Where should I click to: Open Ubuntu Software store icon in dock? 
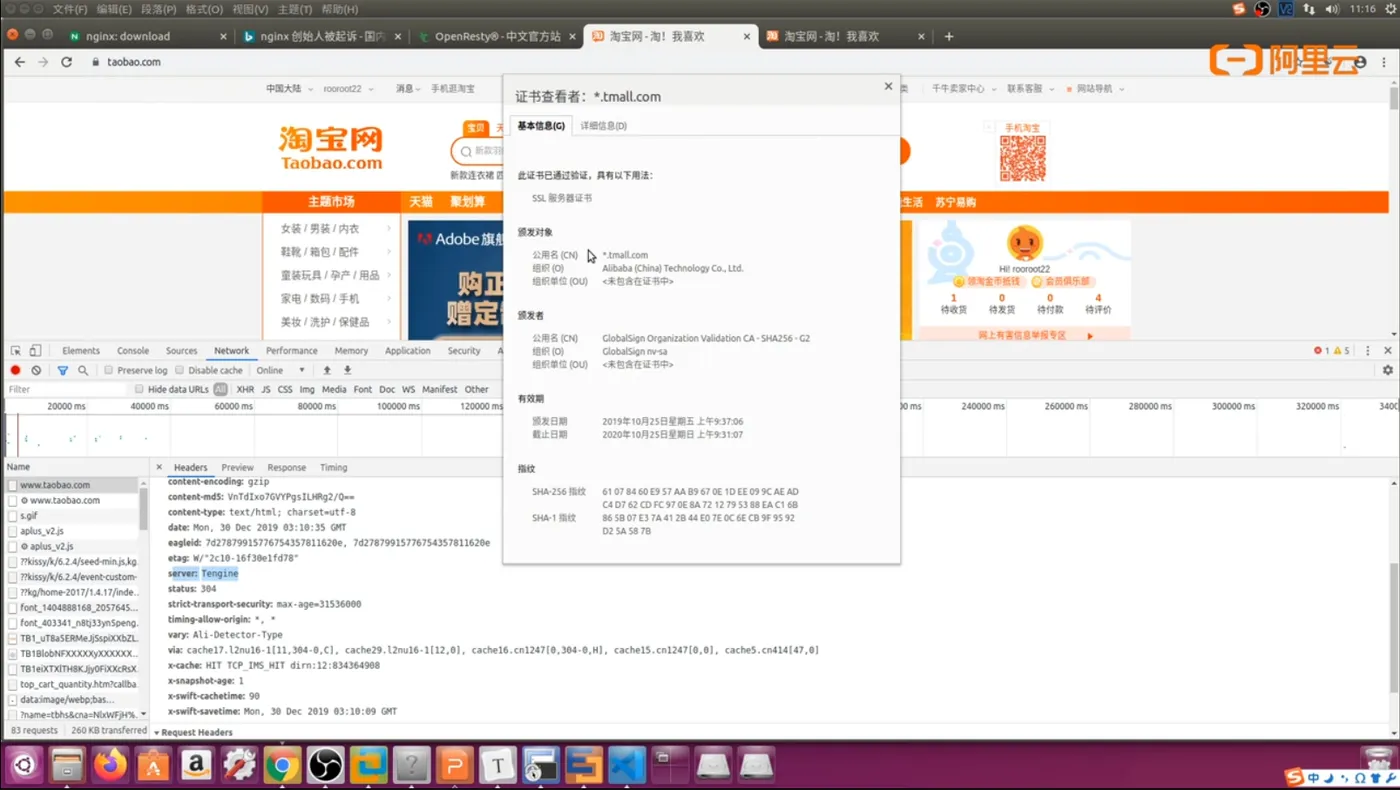[x=153, y=766]
